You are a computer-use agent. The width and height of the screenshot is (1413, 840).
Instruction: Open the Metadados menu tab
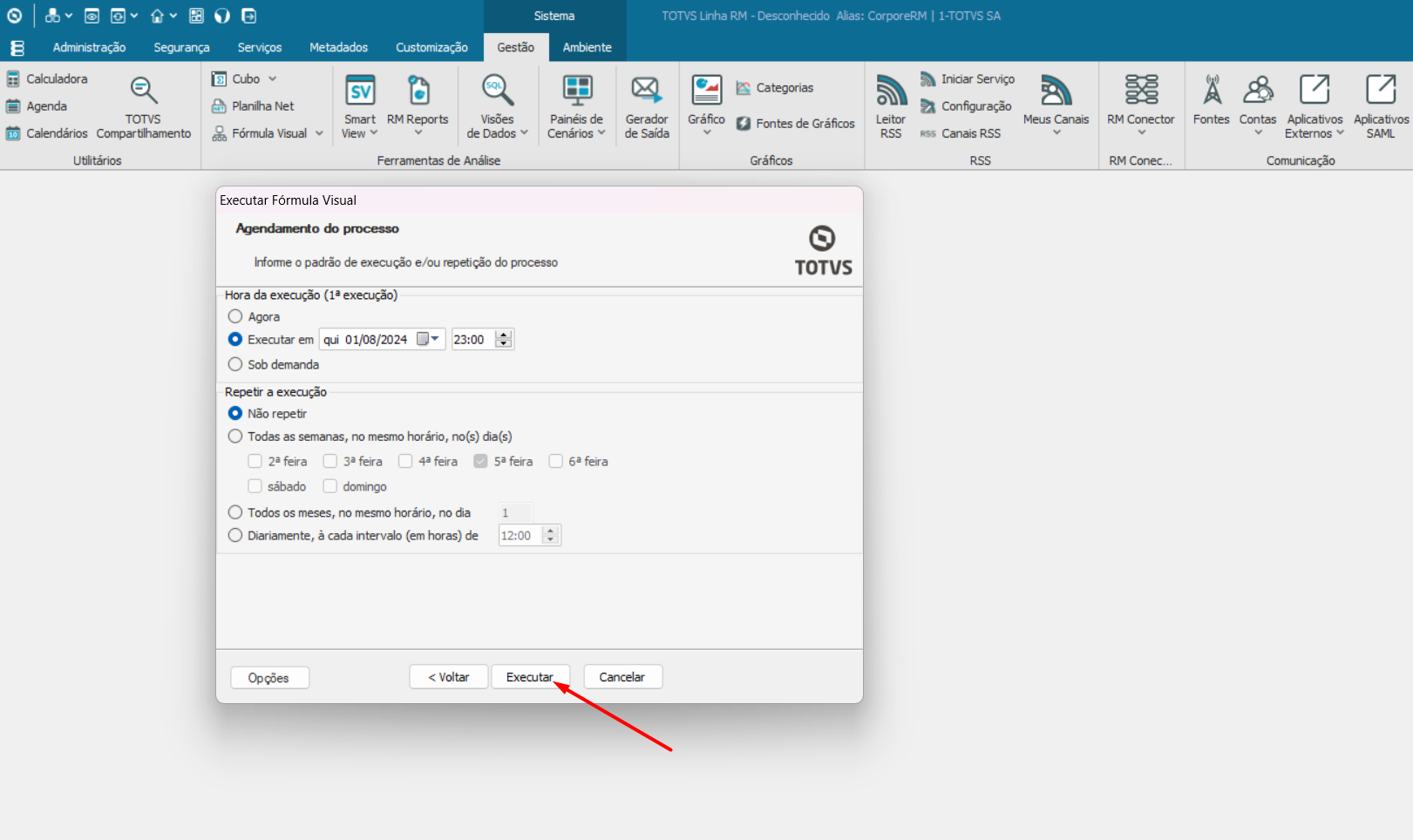click(338, 48)
